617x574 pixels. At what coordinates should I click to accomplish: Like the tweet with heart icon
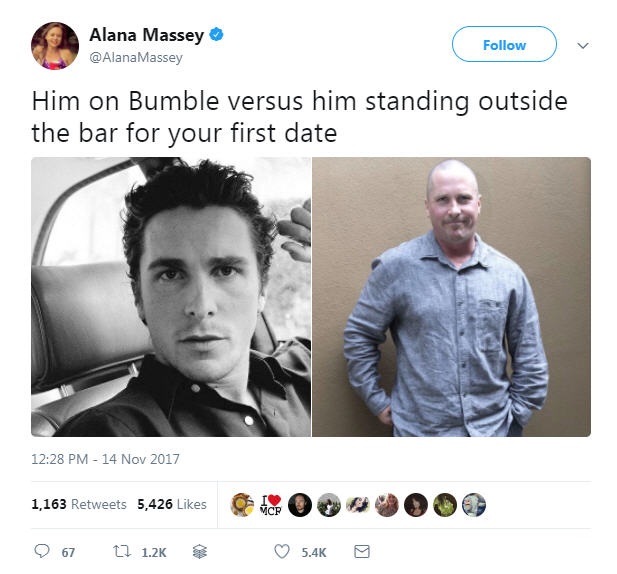pyautogui.click(x=282, y=552)
